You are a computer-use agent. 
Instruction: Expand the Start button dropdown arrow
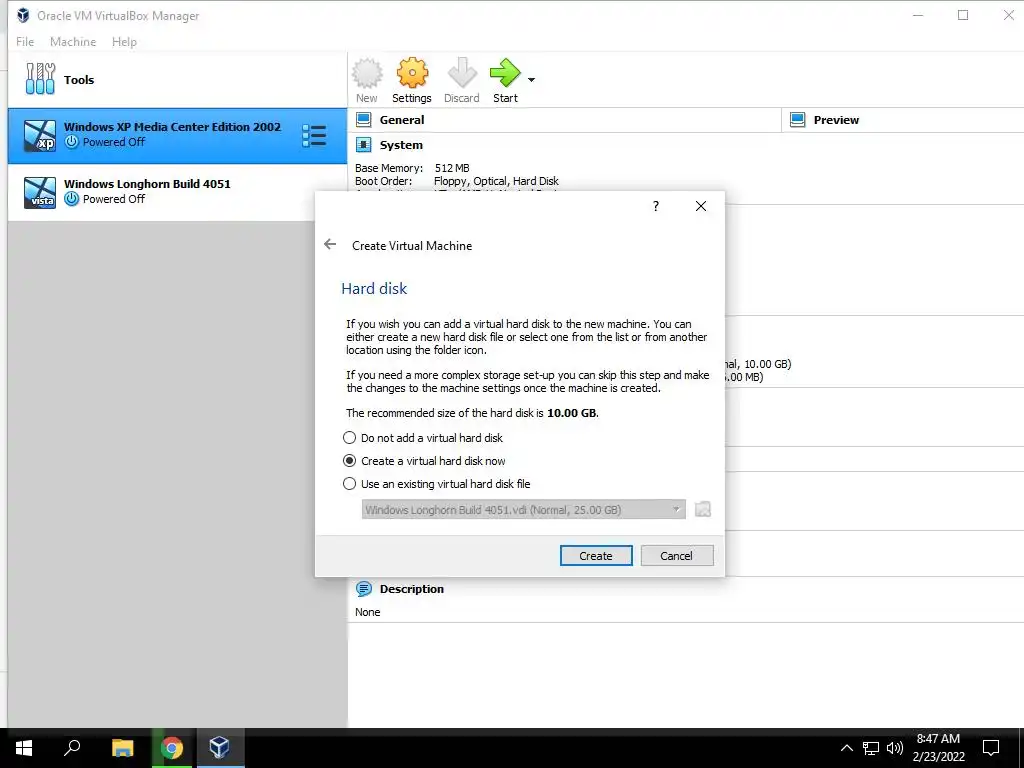(532, 80)
